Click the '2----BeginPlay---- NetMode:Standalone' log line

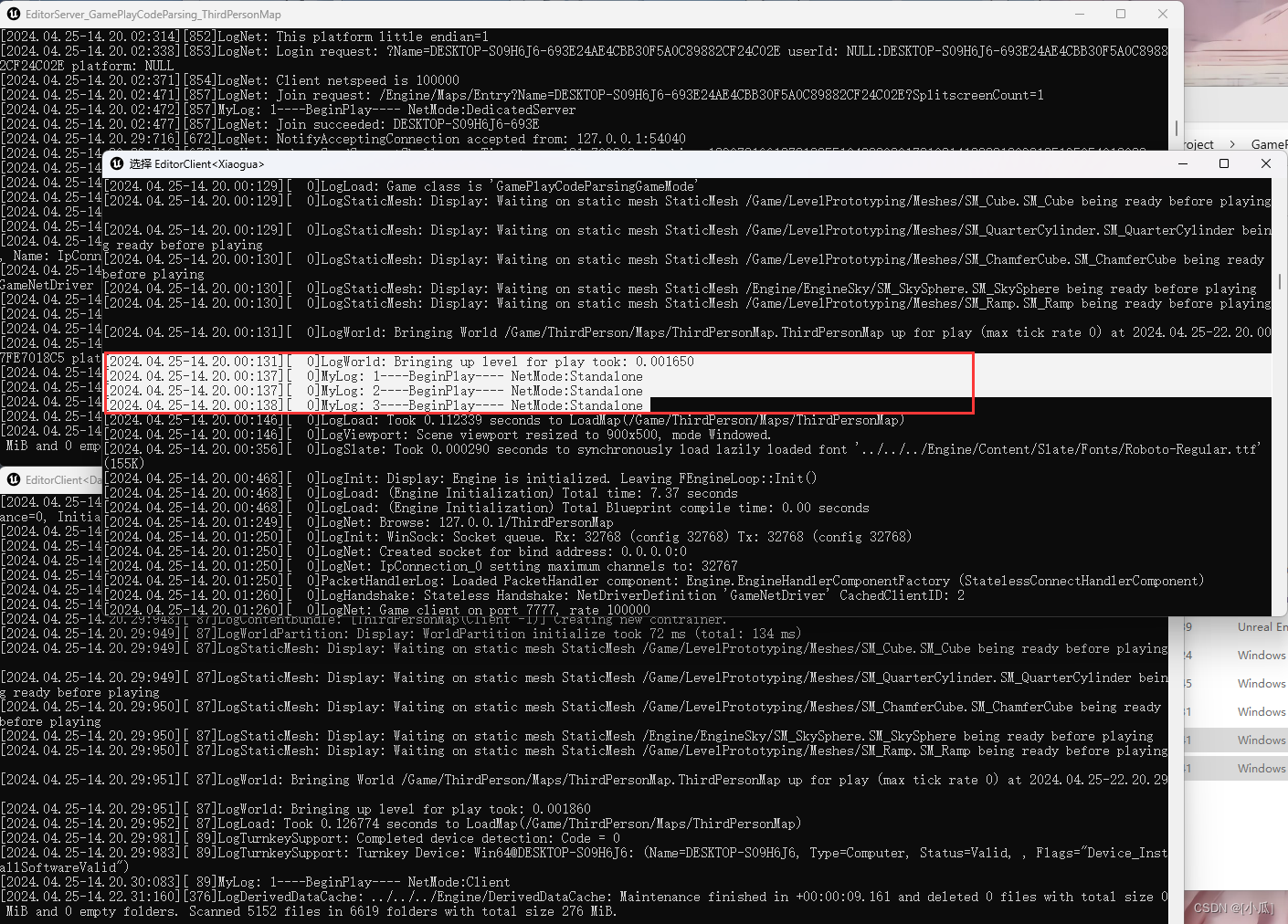pos(375,391)
